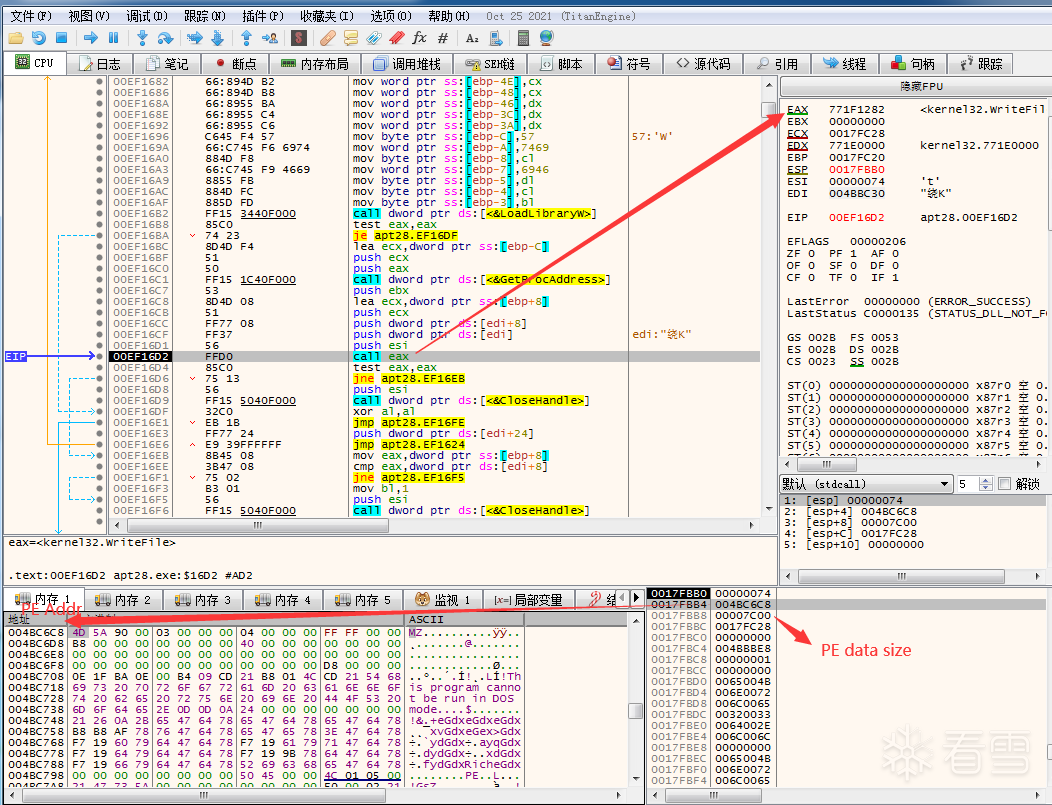Select the 局部变量 tab
Screen dimensions: 1052x805
[529, 600]
